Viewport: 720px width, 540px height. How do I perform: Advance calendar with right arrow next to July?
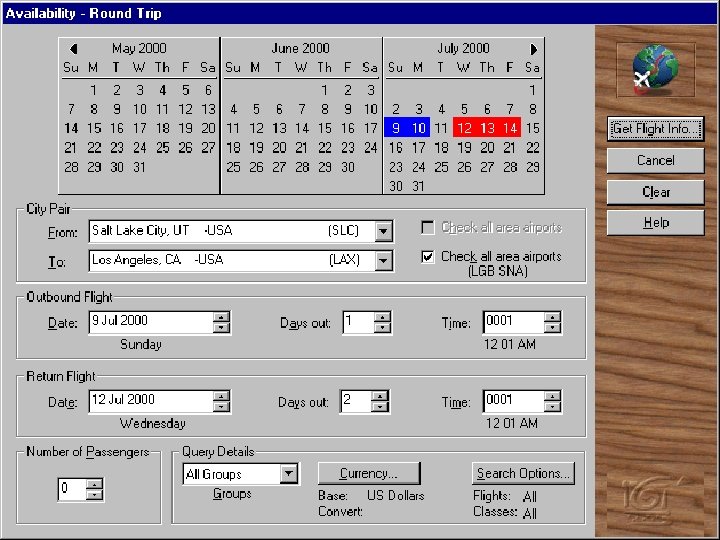pos(533,49)
